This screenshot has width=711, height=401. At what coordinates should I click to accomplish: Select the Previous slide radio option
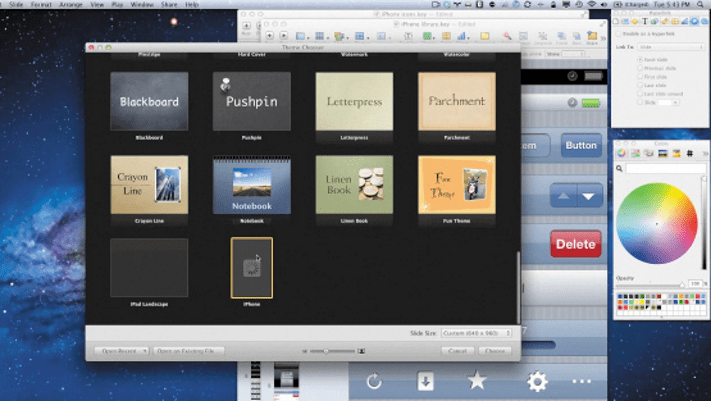click(x=641, y=70)
